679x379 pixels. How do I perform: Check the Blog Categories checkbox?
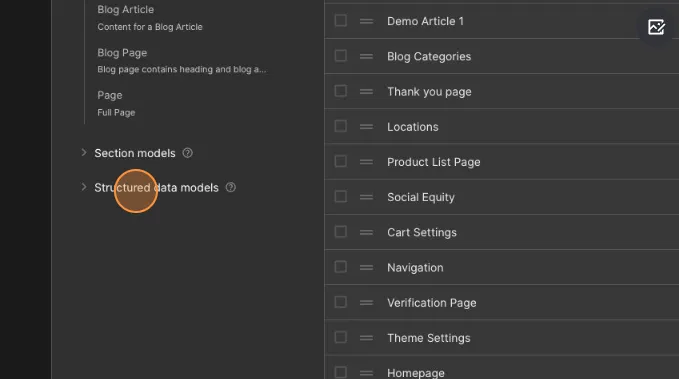click(341, 55)
